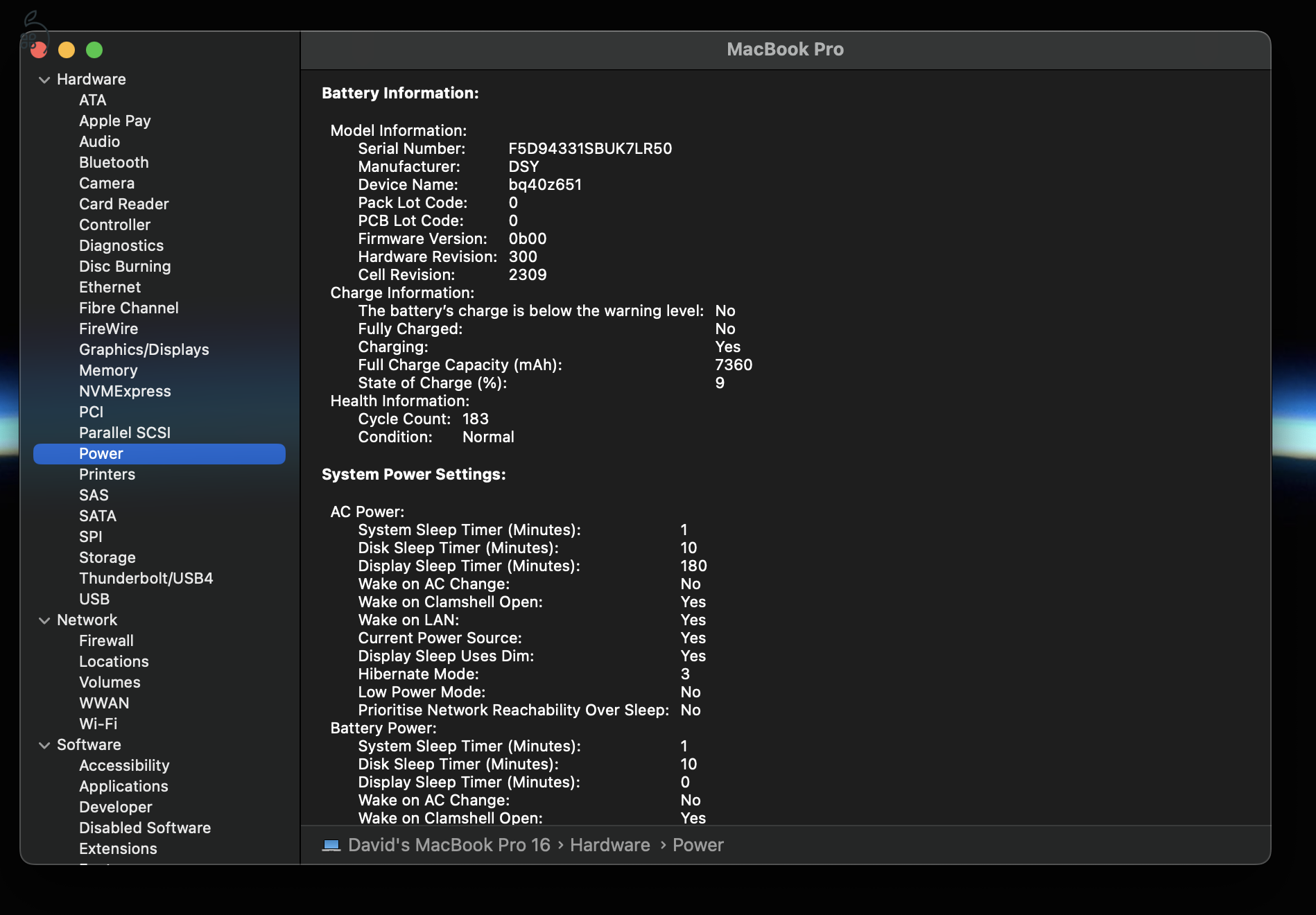Click David's MacBook Pro 16 in path bar
The image size is (1316, 915).
[x=449, y=845]
